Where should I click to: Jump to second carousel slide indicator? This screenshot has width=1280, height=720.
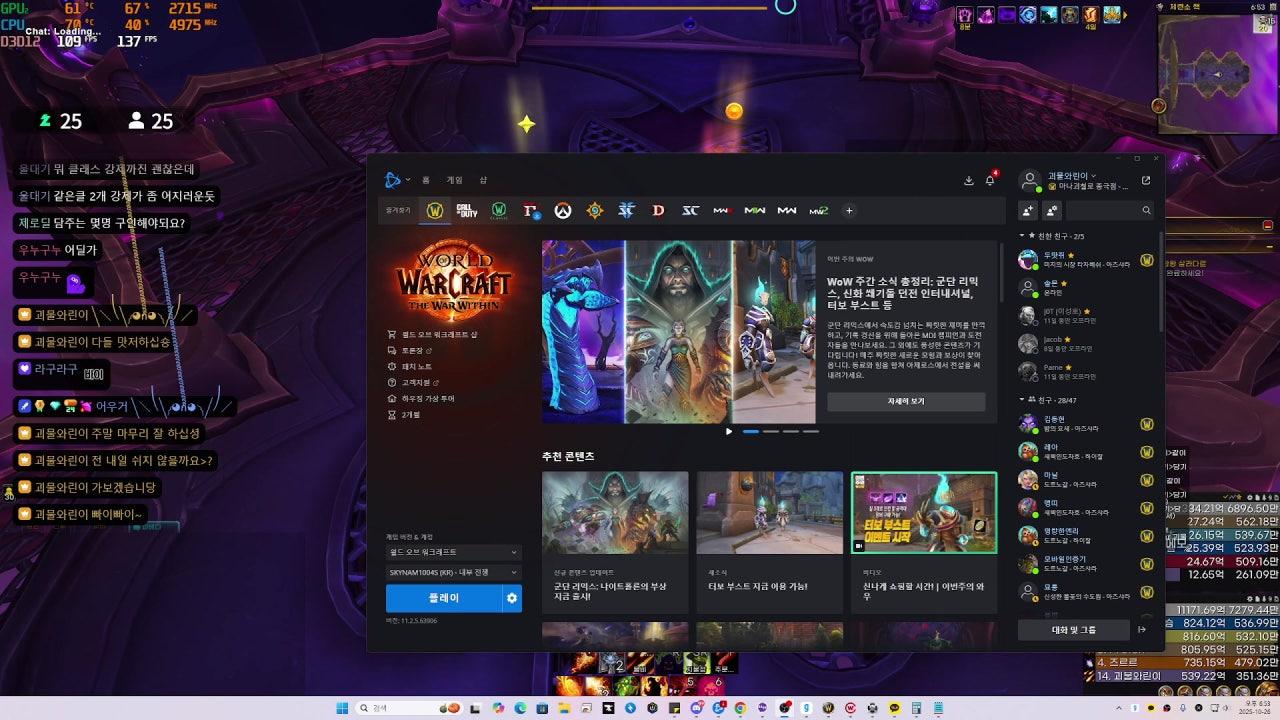(770, 431)
